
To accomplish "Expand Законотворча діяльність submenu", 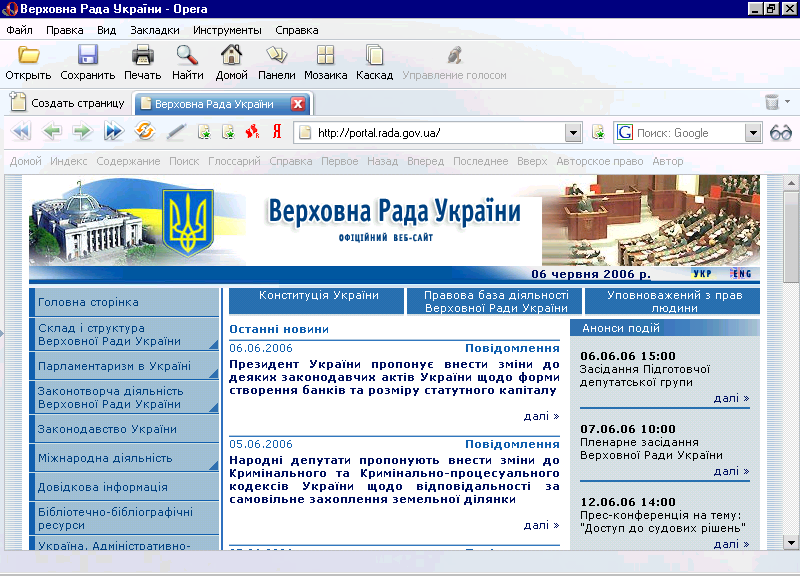I will [214, 408].
